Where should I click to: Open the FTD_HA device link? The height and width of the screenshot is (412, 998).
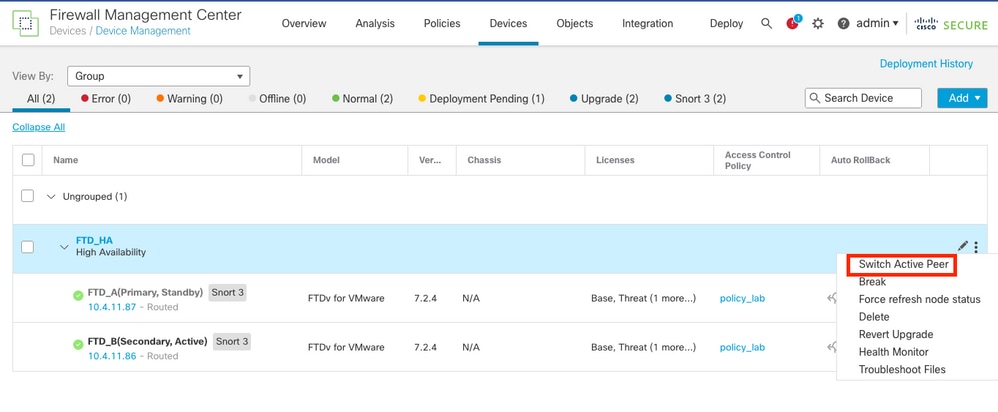(x=94, y=240)
